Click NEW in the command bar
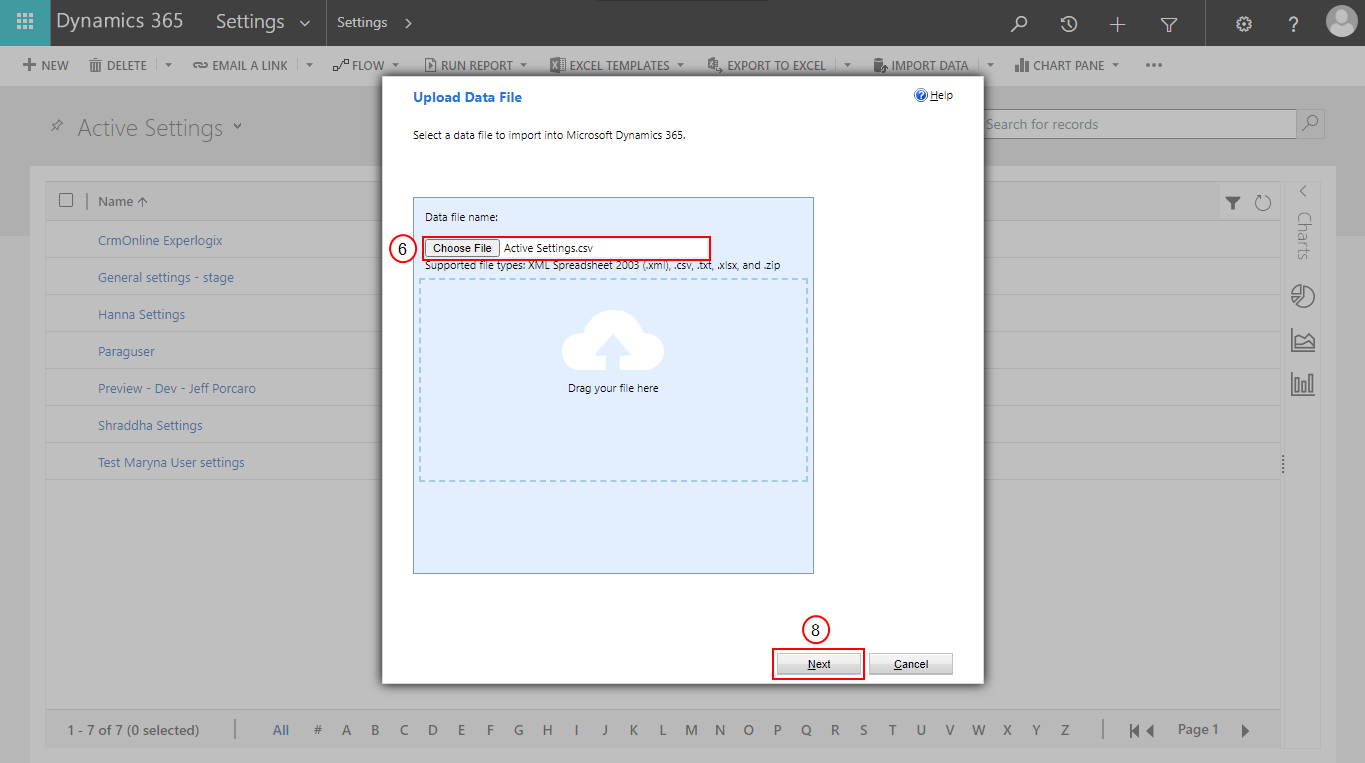Screen dimensions: 1365x763 pyautogui.click(x=45, y=65)
